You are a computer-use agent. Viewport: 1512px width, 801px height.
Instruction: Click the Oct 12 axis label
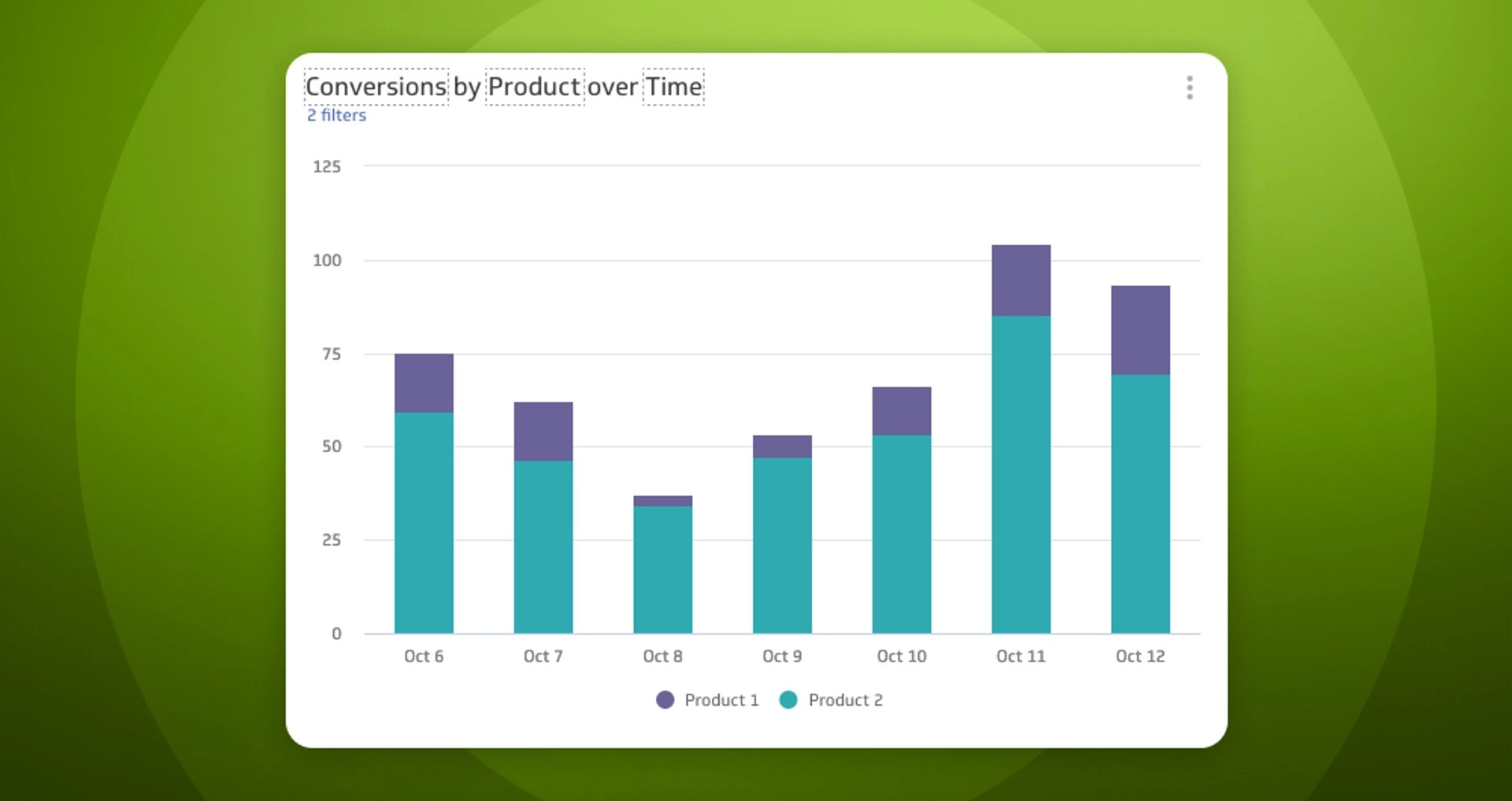[x=1140, y=656]
